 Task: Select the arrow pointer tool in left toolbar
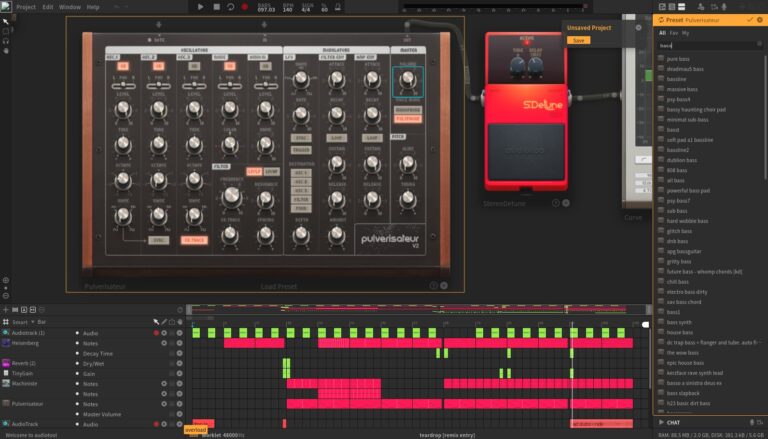click(6, 22)
